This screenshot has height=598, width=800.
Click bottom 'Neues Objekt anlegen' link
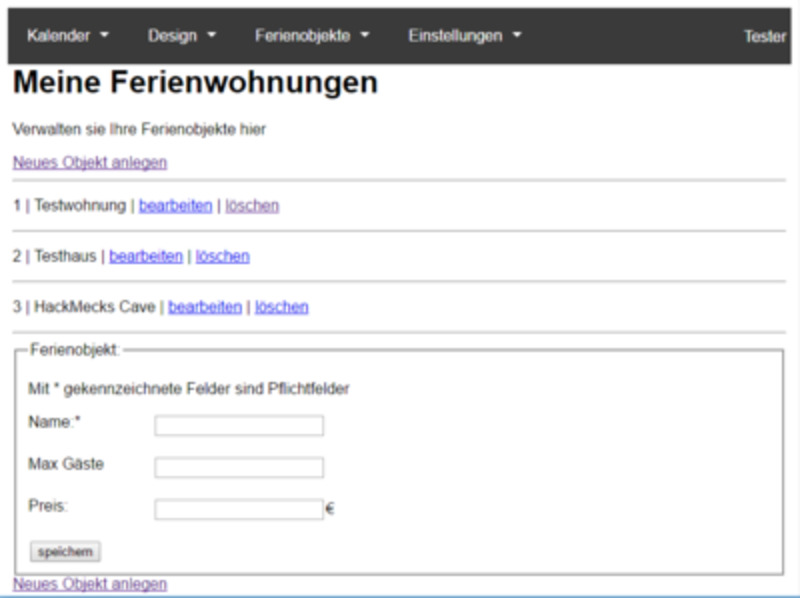tap(90, 584)
